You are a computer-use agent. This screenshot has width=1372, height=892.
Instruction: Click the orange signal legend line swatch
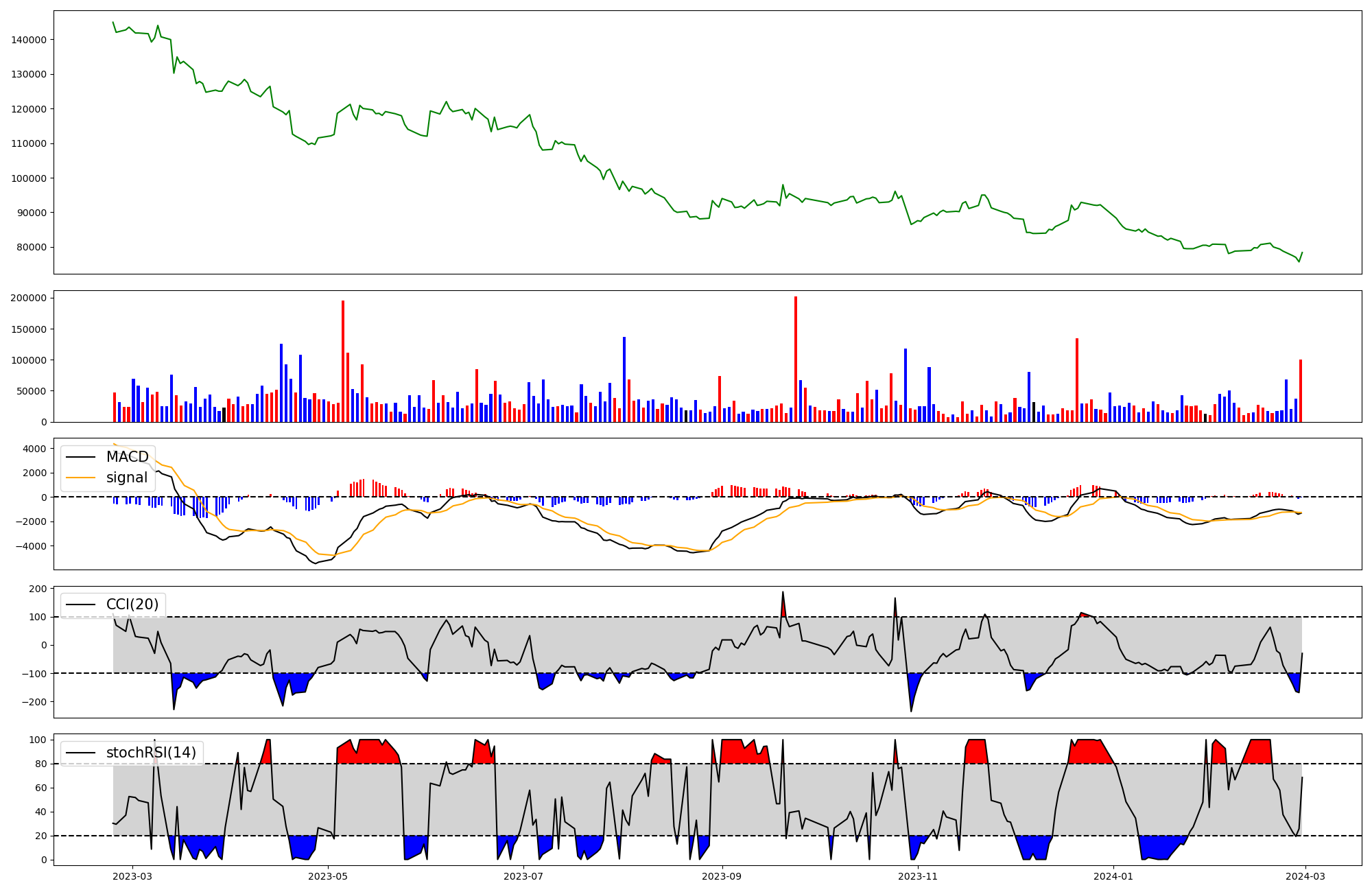[x=80, y=478]
